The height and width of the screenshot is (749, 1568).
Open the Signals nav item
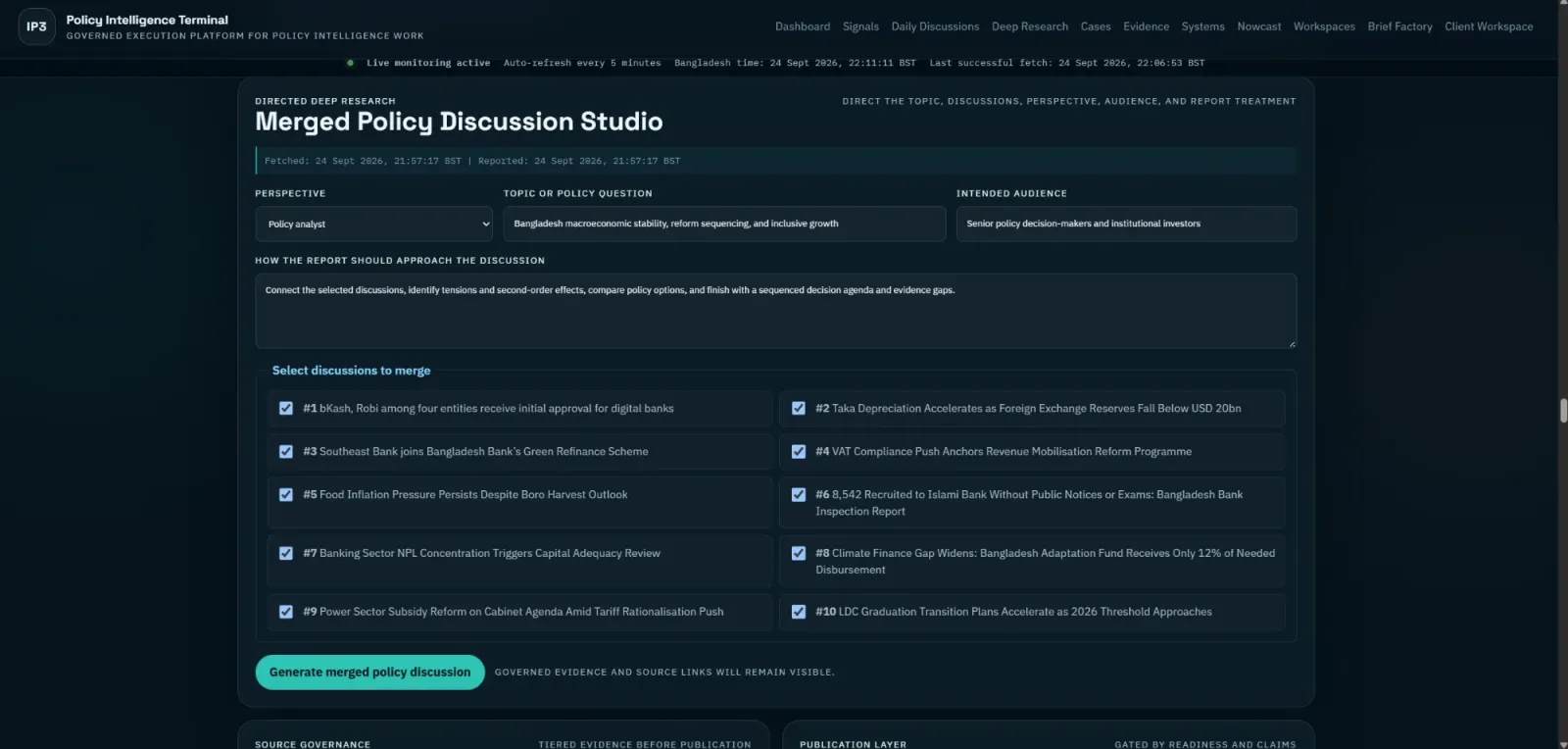pyautogui.click(x=860, y=26)
